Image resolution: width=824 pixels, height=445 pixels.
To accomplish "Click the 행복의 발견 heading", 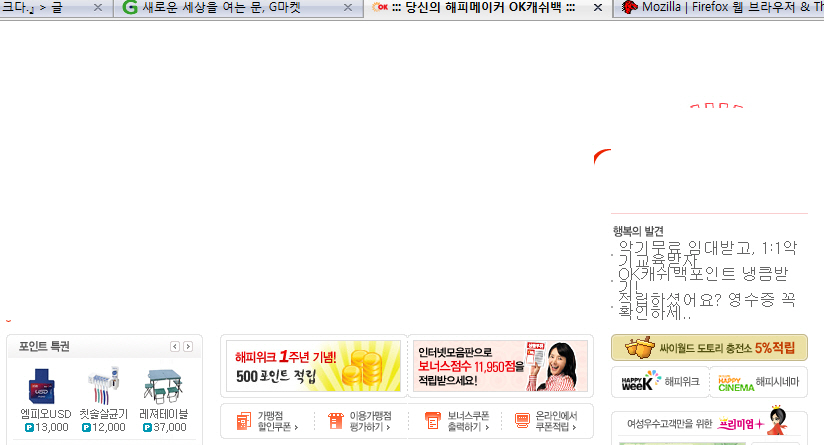I will (x=638, y=231).
